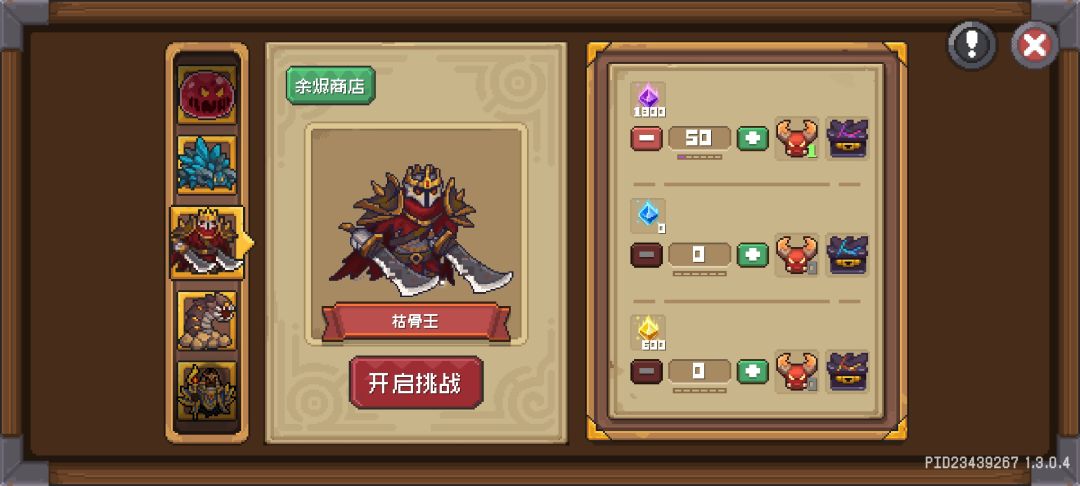
Task: Start the challenge with 开启挑战
Action: point(415,383)
